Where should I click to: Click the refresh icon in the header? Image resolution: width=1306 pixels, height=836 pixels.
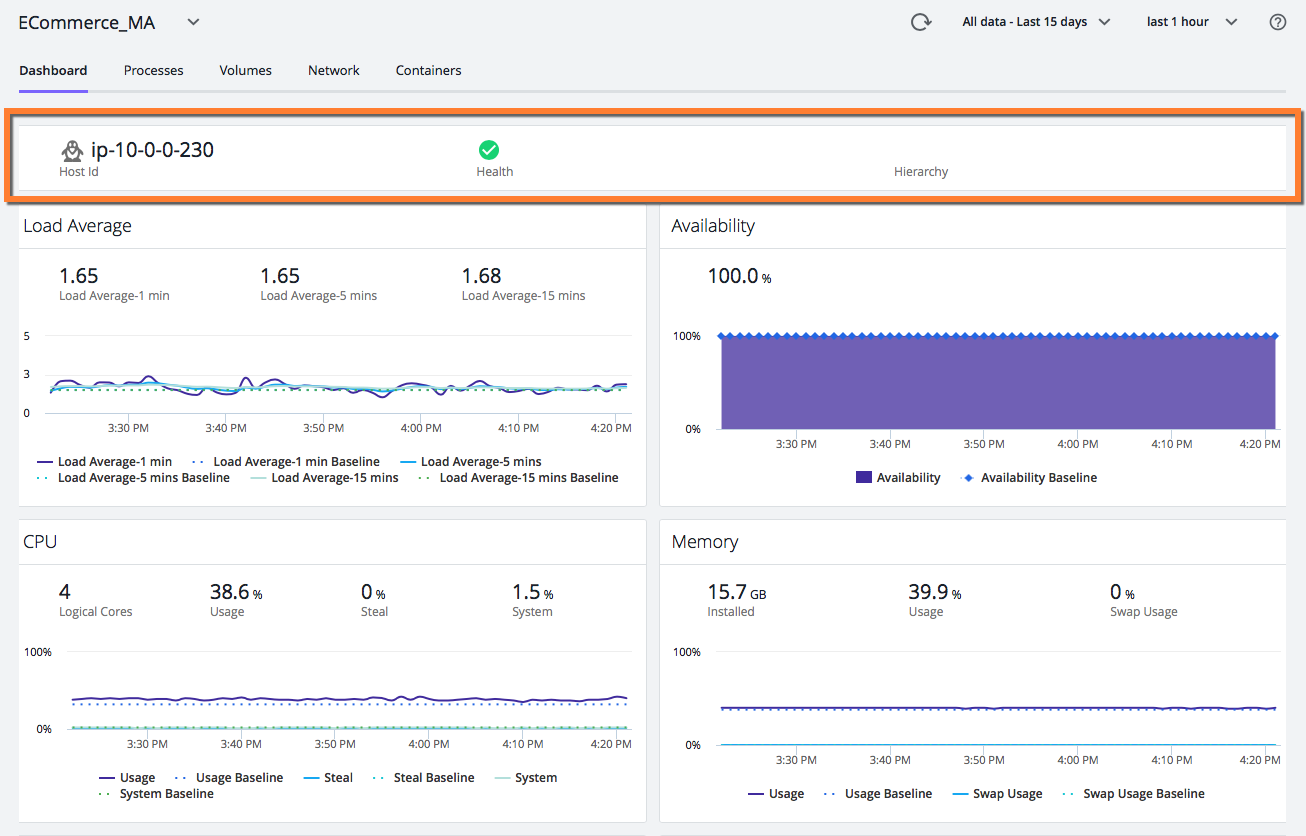click(x=921, y=22)
